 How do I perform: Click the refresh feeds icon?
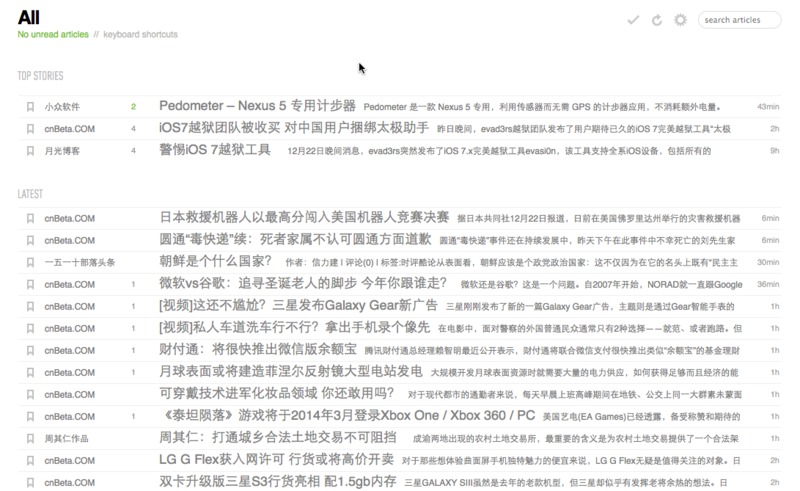coord(657,20)
